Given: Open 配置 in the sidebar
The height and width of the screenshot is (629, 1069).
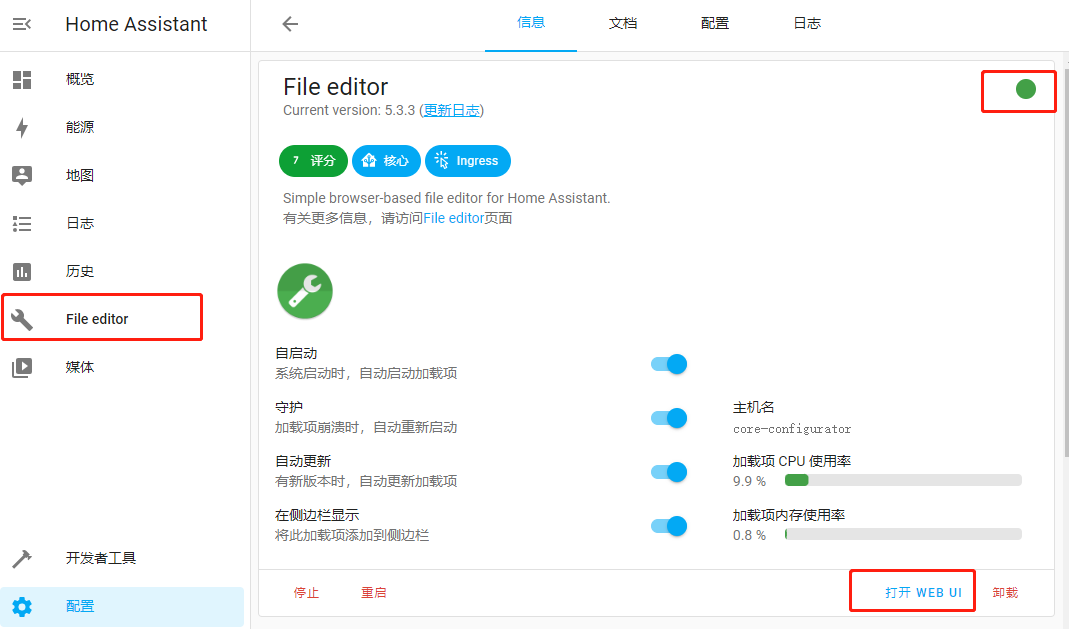Looking at the screenshot, I should (x=123, y=607).
